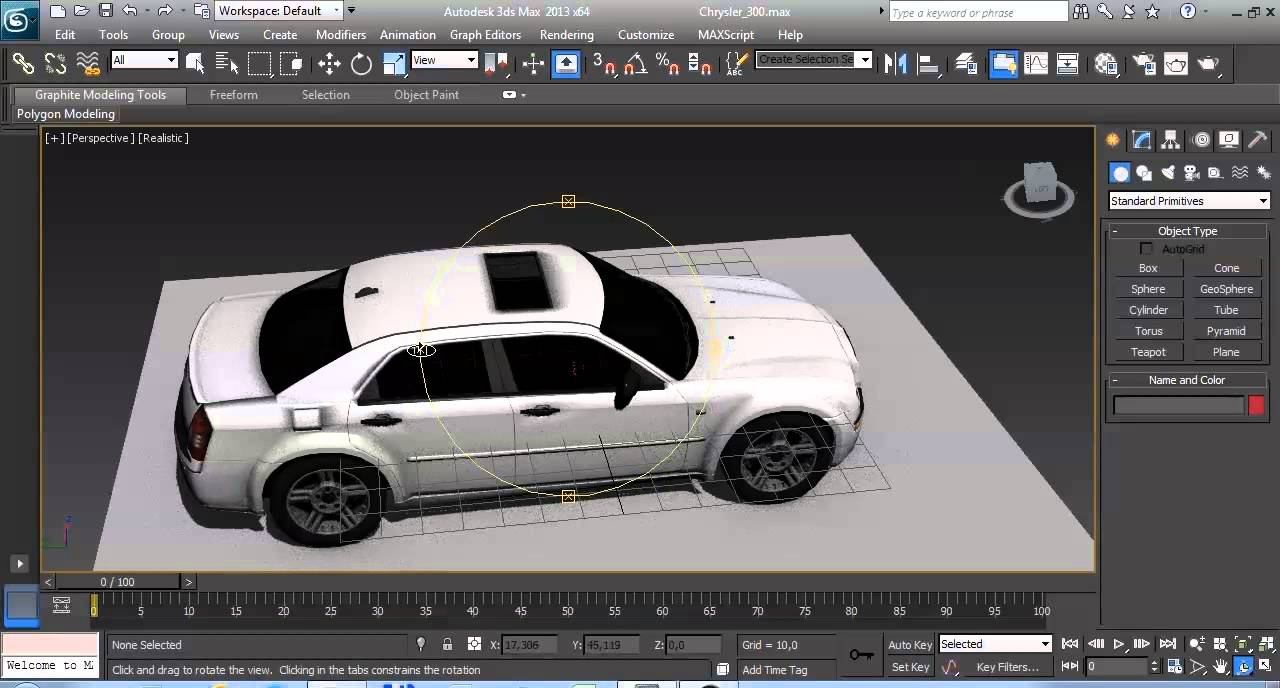Open the View reference coordinate dropdown
Image resolution: width=1280 pixels, height=688 pixels.
[x=445, y=60]
